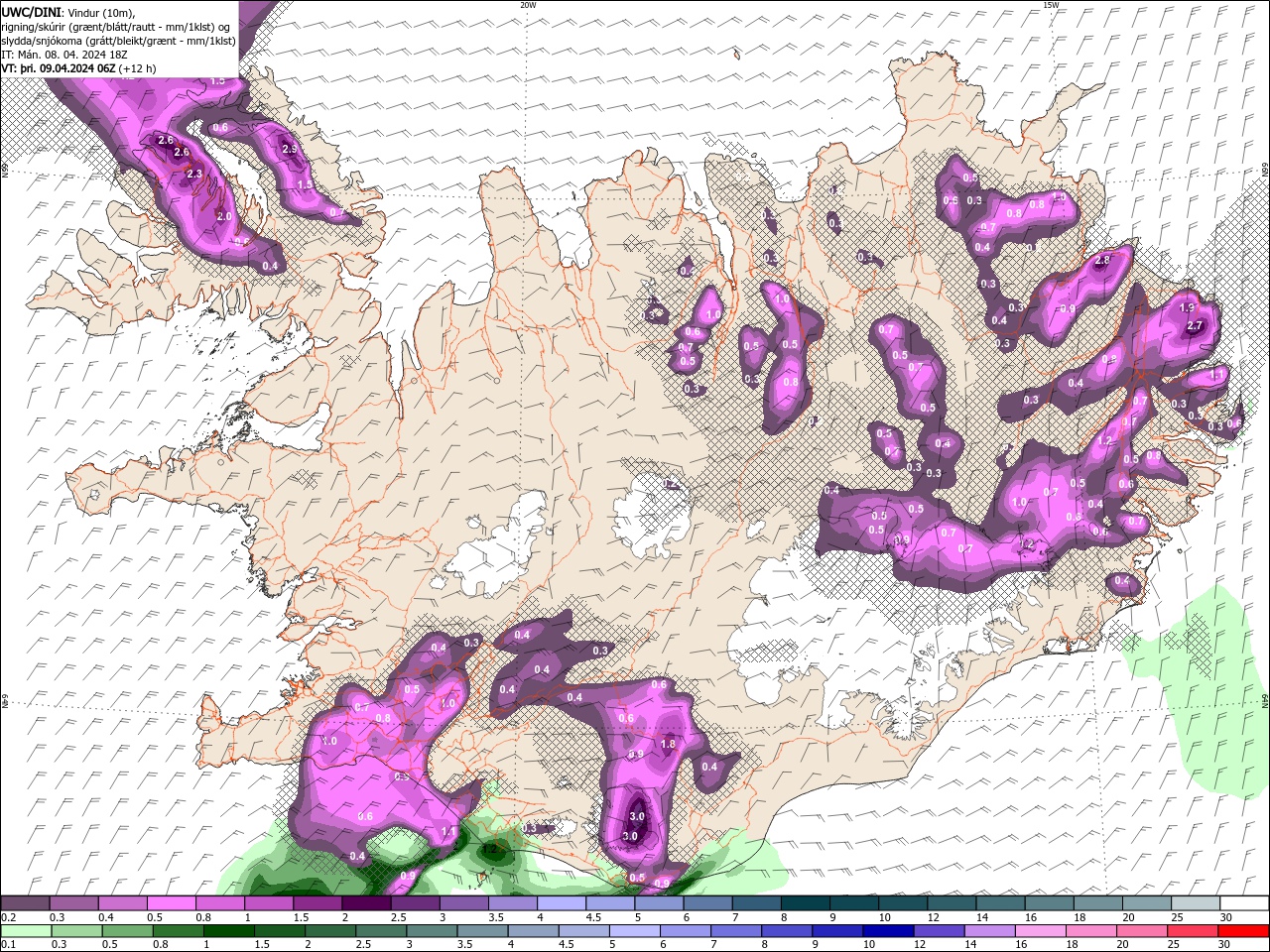Click the '1.9' snowfall value near the east coast
Screen dimensions: 1270x952
pyautogui.click(x=1188, y=308)
